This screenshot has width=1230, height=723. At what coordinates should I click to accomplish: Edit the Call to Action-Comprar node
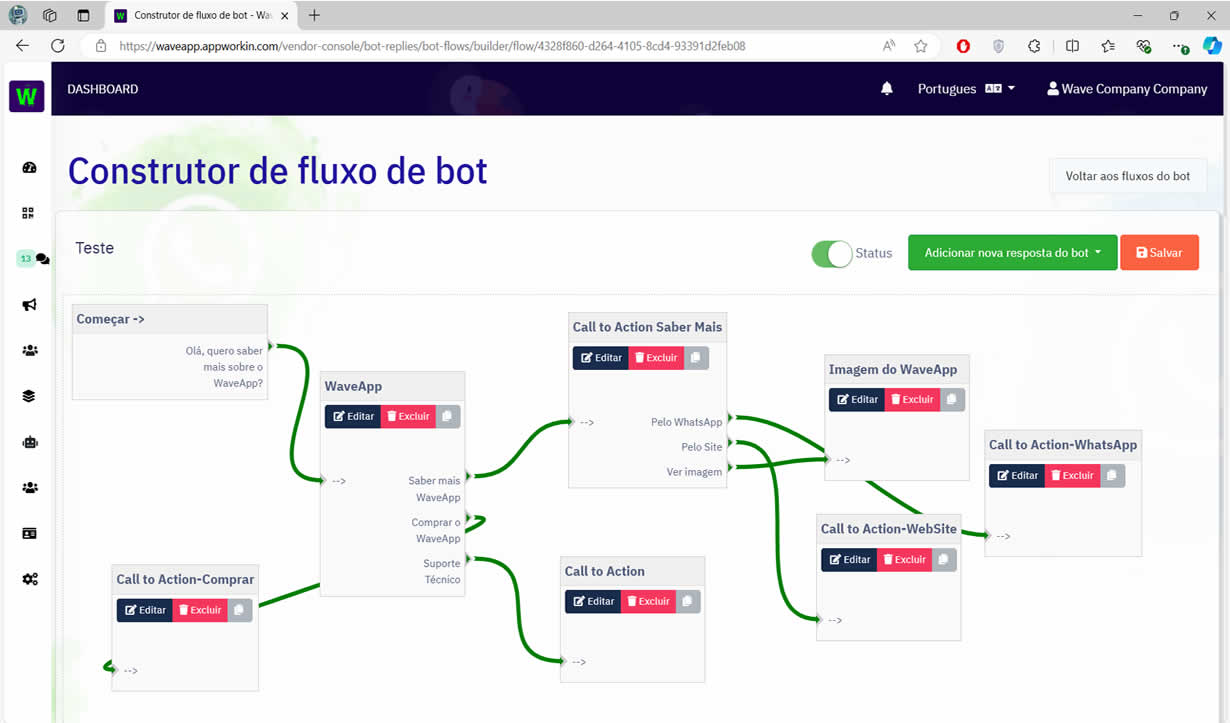tap(145, 610)
